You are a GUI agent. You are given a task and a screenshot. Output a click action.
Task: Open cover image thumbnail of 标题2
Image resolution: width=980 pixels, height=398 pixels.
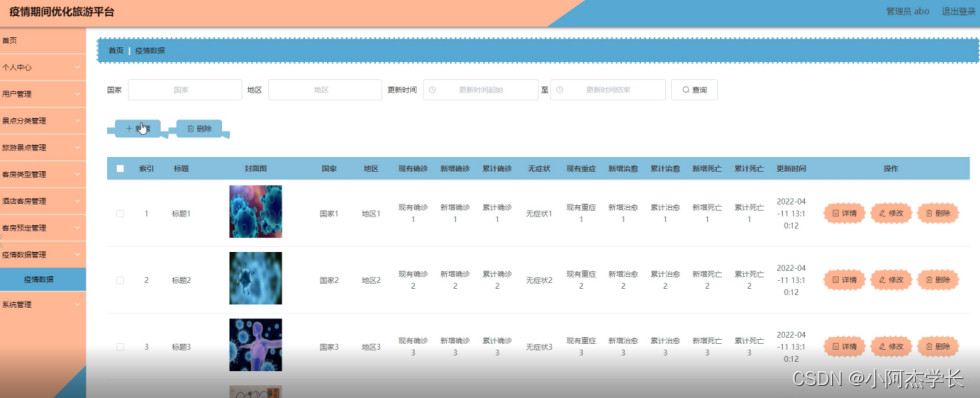click(x=256, y=278)
